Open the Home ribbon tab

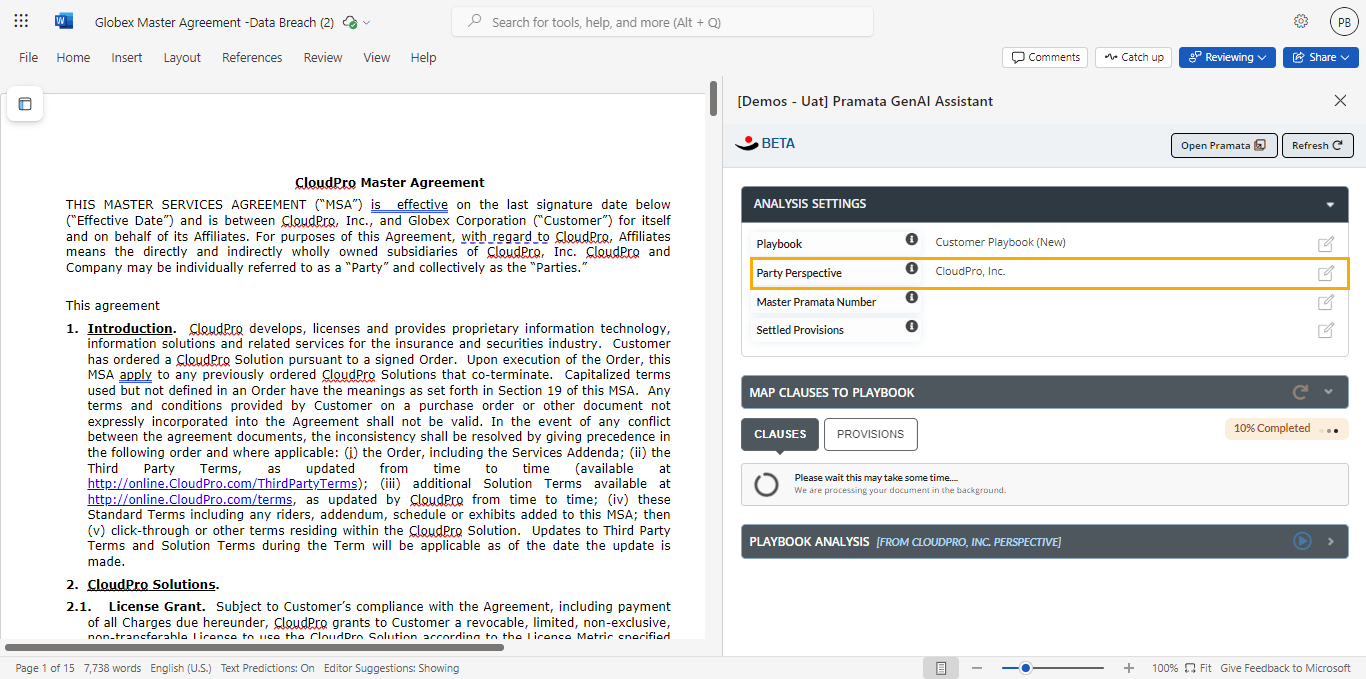(x=73, y=57)
